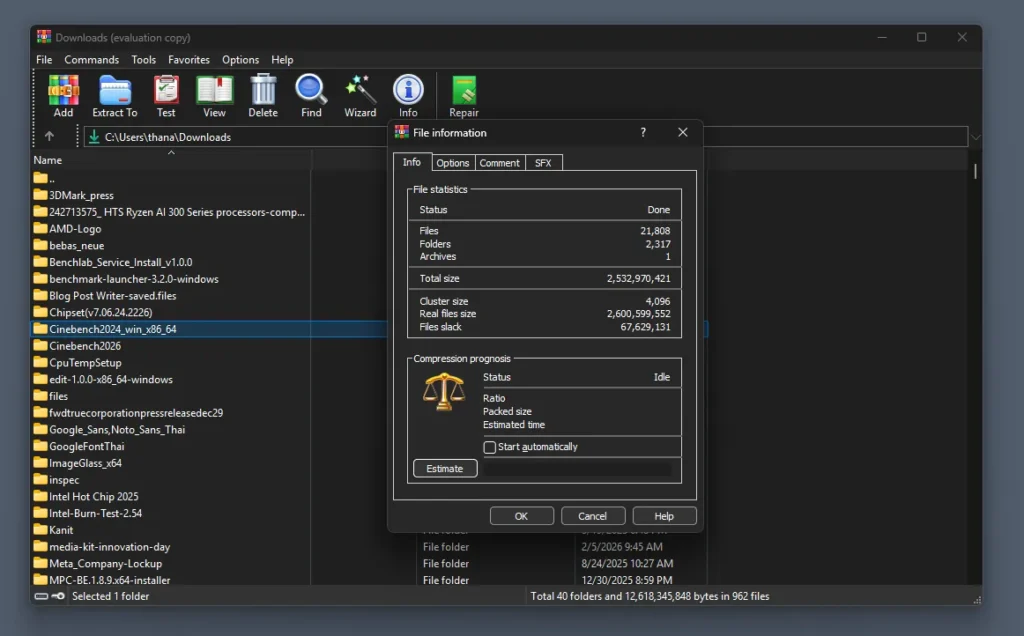Image resolution: width=1024 pixels, height=636 pixels.
Task: Click the disk icon in status bar
Action: [x=41, y=596]
